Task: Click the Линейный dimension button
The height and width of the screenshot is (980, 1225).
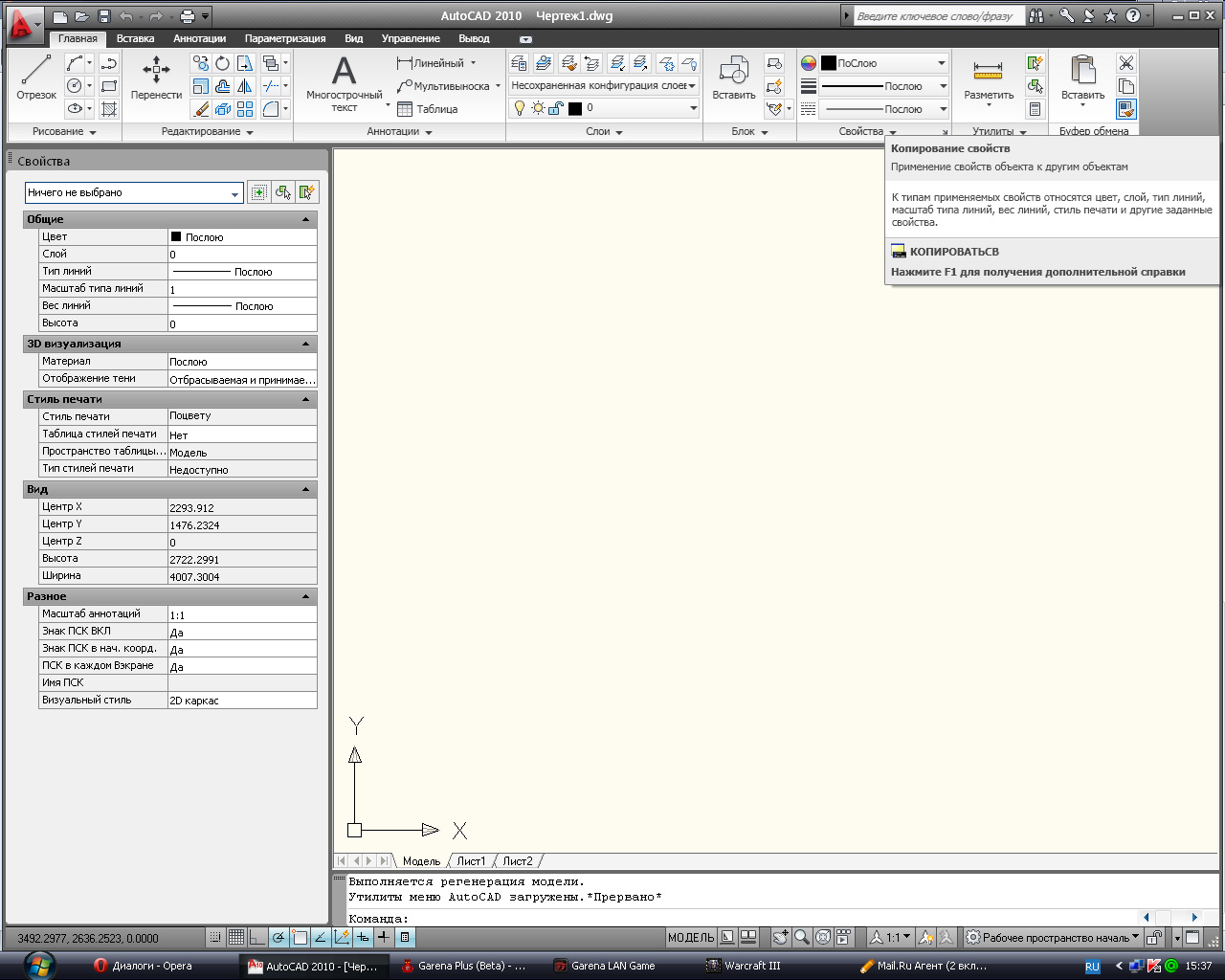Action: click(430, 63)
